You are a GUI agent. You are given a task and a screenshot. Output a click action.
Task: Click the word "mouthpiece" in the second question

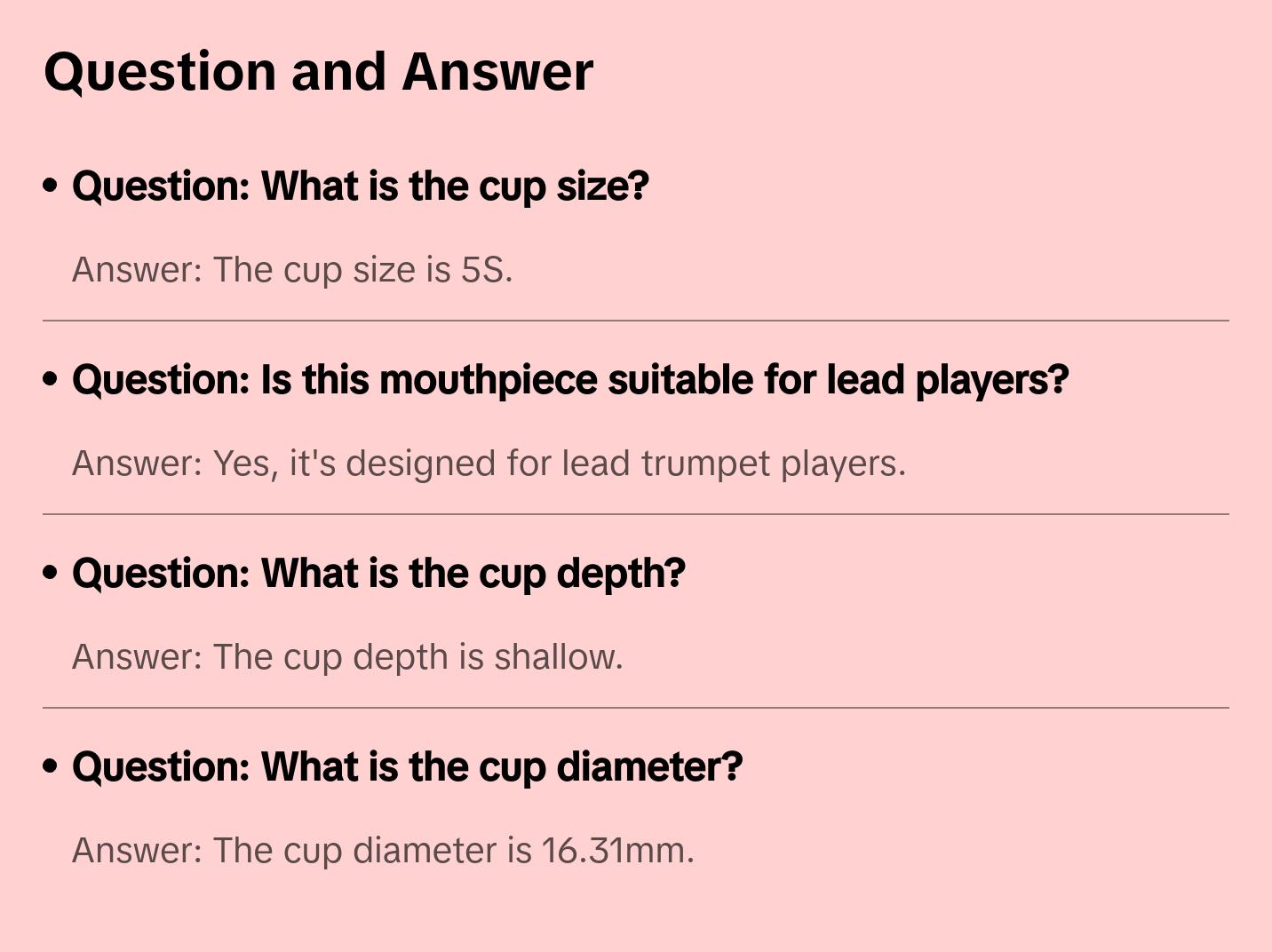click(494, 380)
